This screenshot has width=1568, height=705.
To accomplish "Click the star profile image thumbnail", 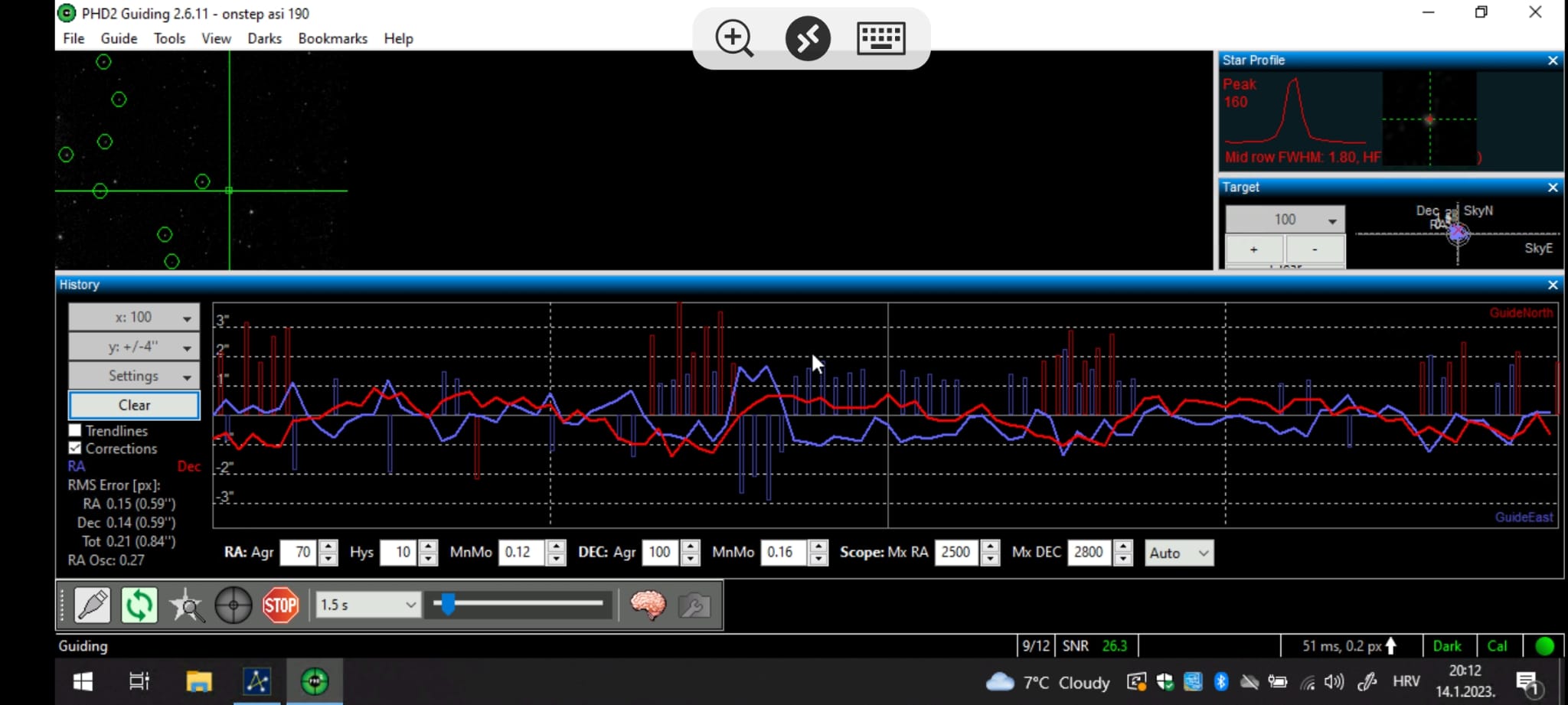I will [1429, 119].
